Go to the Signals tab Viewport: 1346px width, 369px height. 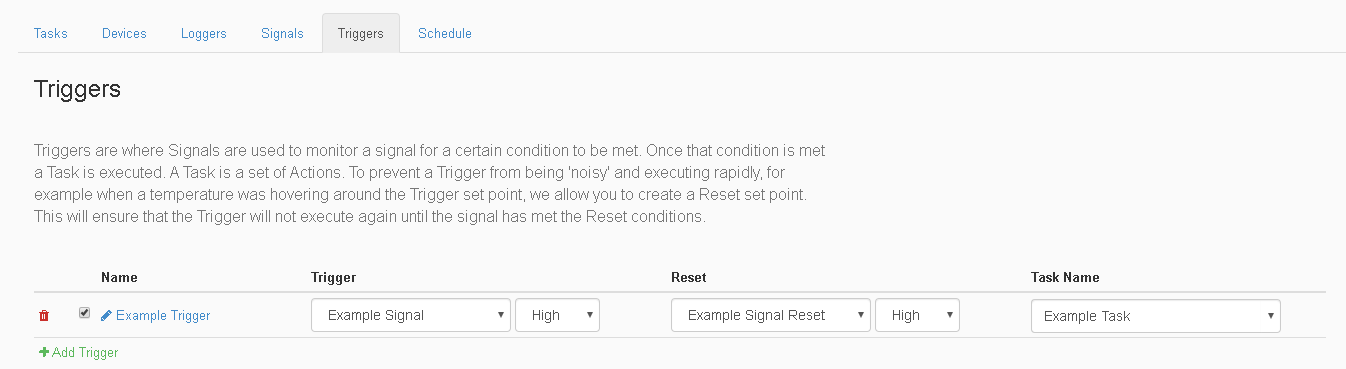click(282, 33)
